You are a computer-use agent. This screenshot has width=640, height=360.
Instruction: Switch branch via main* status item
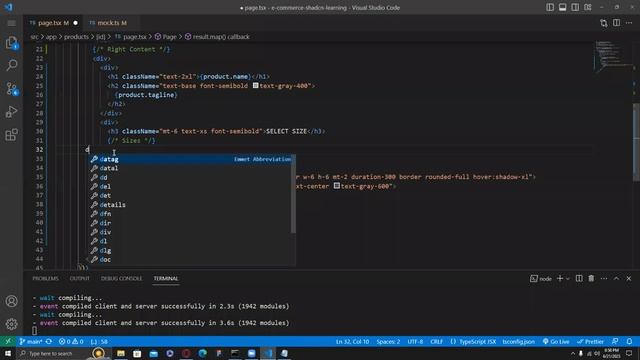pyautogui.click(x=31, y=342)
